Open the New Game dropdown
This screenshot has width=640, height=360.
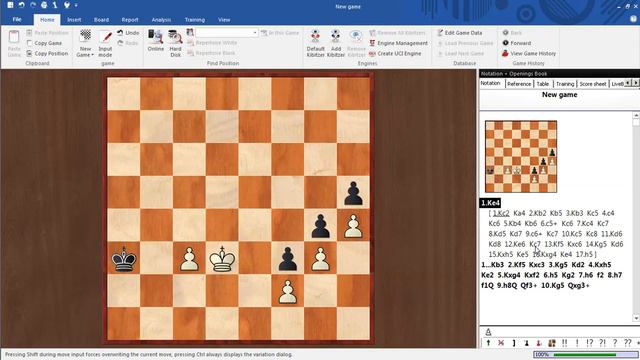[x=85, y=43]
